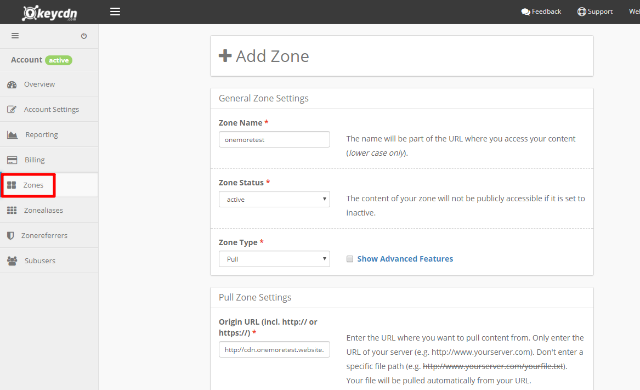Click the KeyCDN logo
Viewport: 640px width, 390px height.
click(x=49, y=13)
